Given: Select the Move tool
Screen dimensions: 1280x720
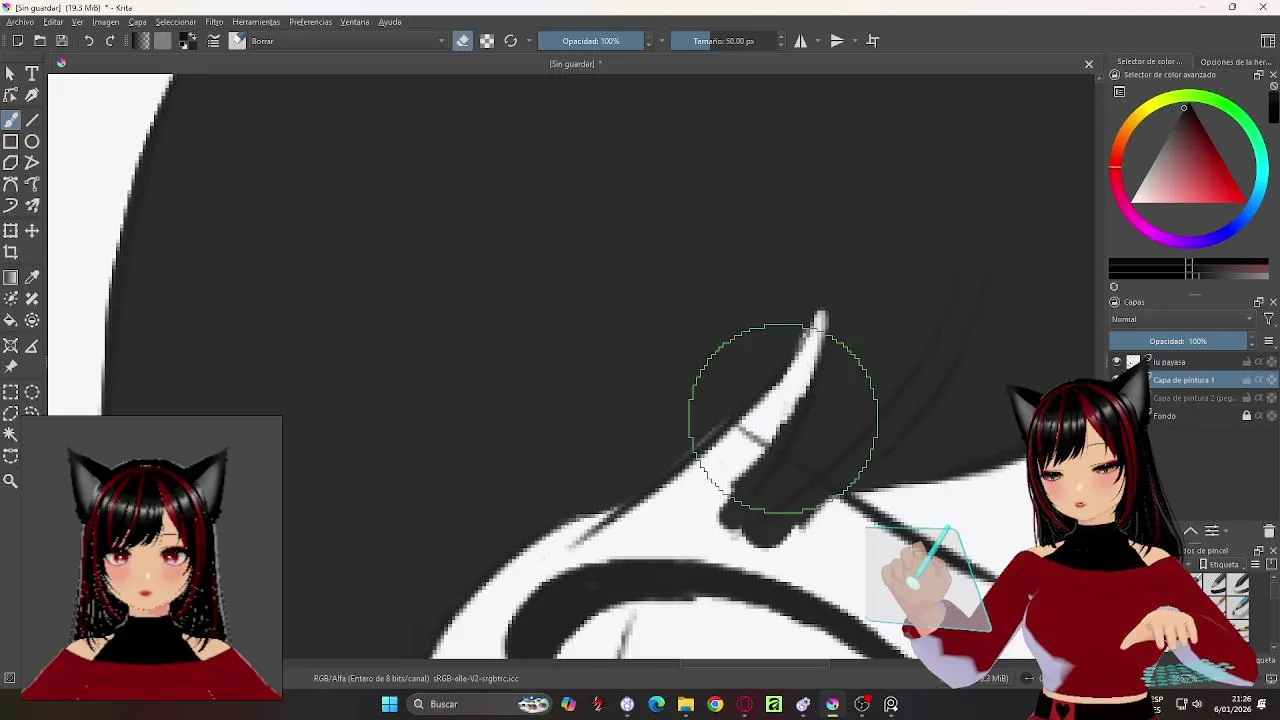Looking at the screenshot, I should click(32, 231).
